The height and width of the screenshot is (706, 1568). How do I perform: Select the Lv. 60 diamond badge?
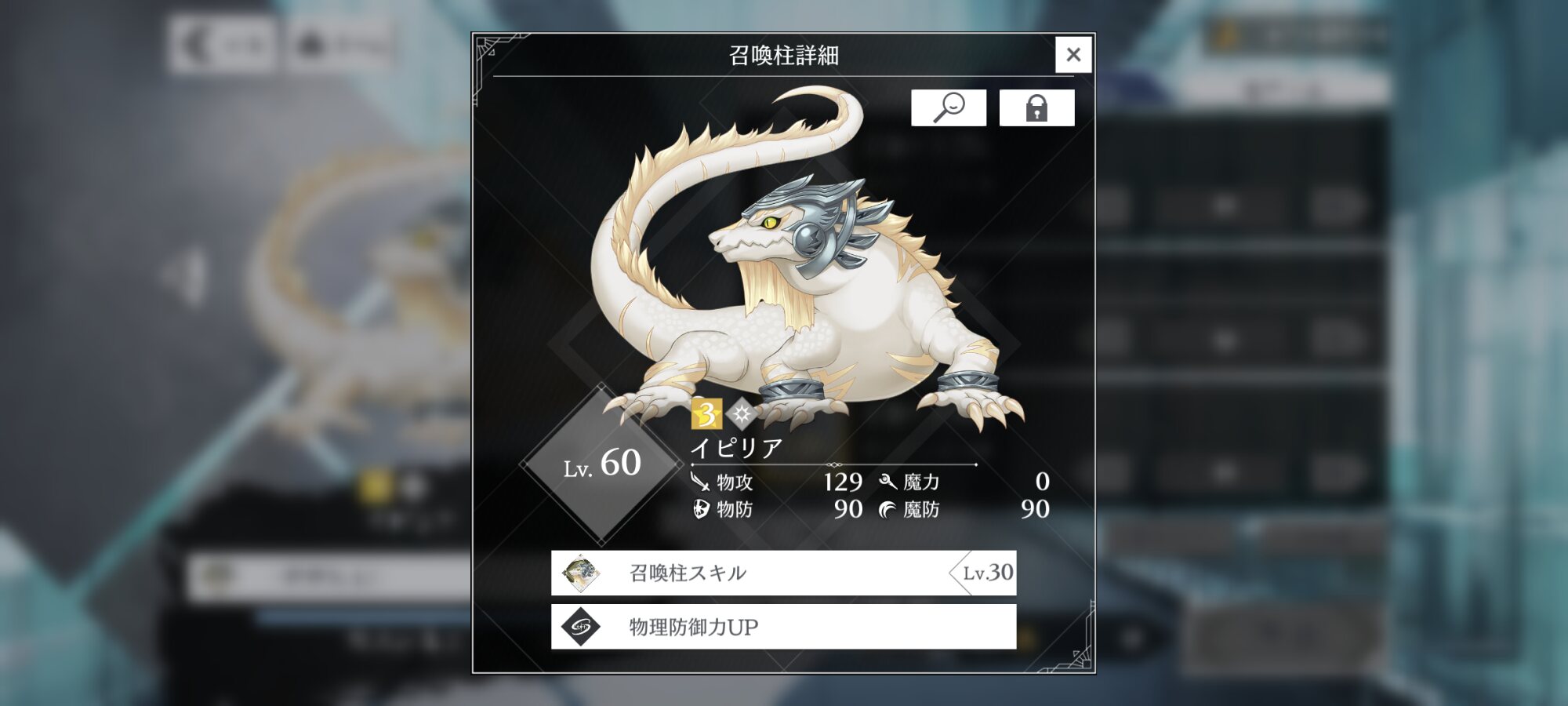coord(601,464)
